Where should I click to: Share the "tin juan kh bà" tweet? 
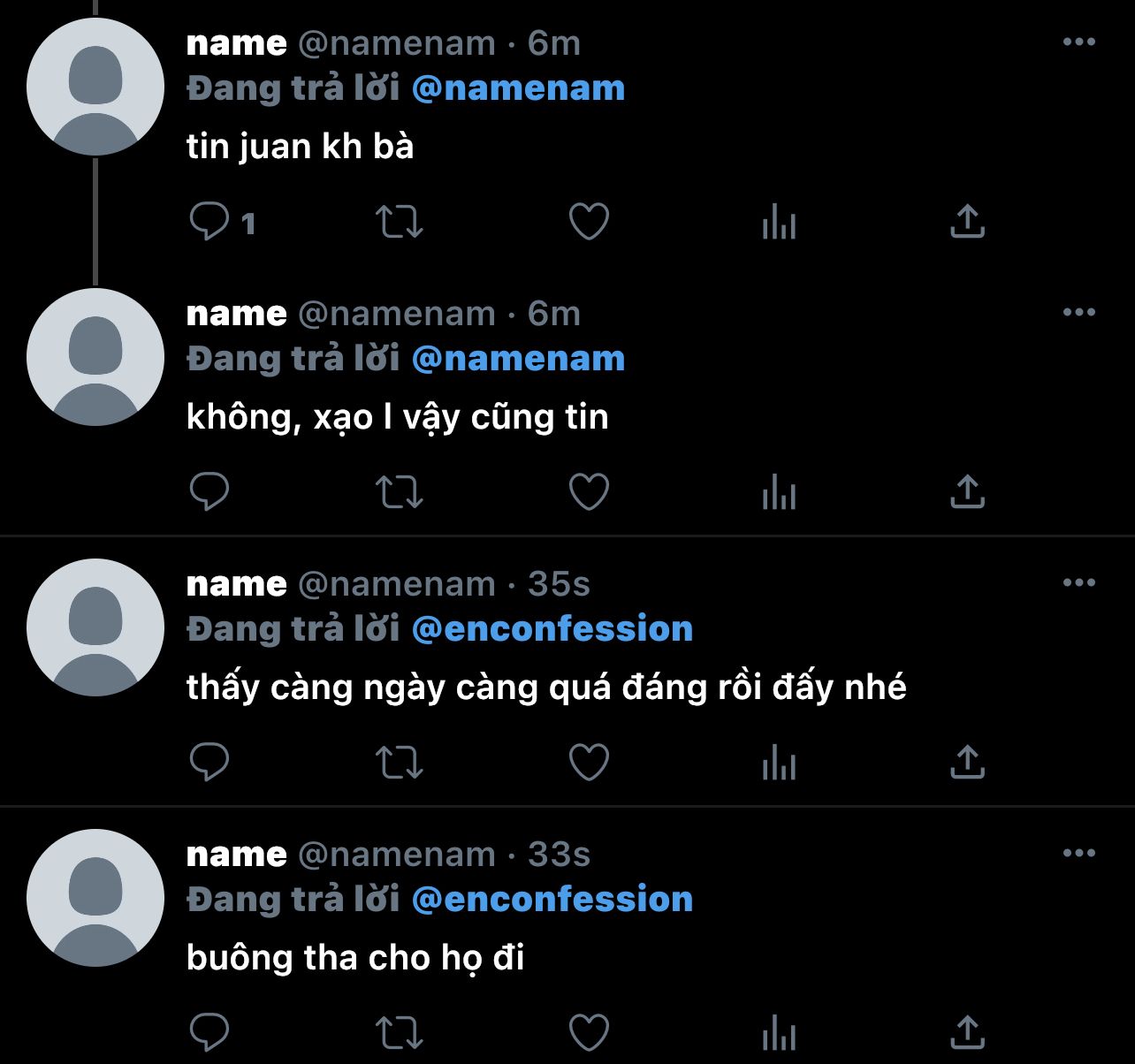[967, 221]
